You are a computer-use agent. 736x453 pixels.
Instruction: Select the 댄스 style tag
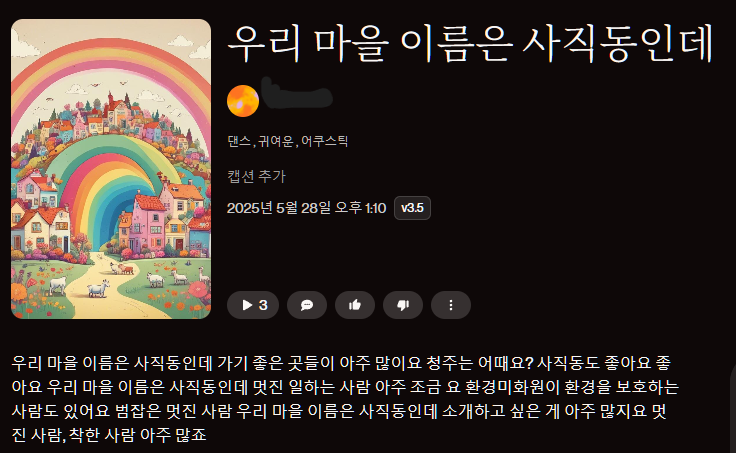[x=239, y=141]
